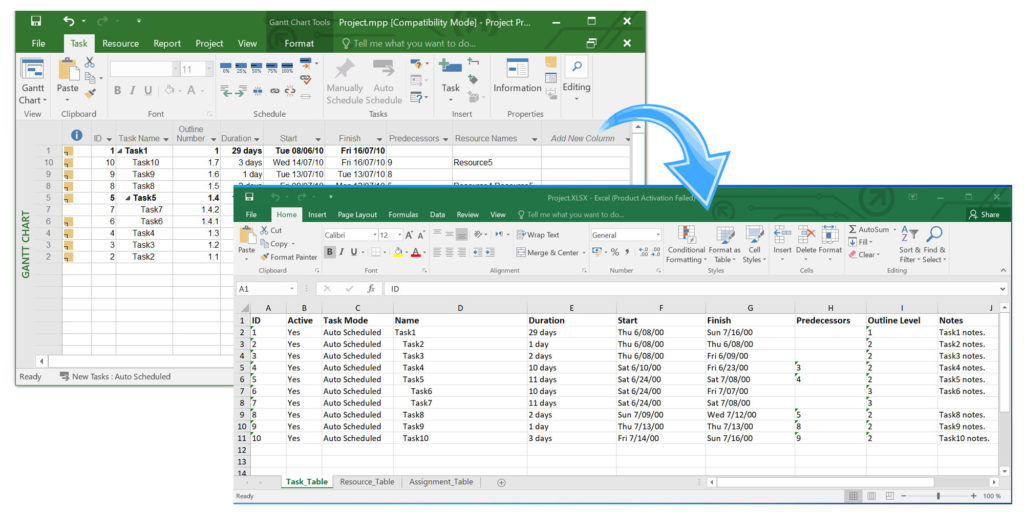
Task: Toggle Bold formatting in Excel ribbon
Action: [330, 252]
